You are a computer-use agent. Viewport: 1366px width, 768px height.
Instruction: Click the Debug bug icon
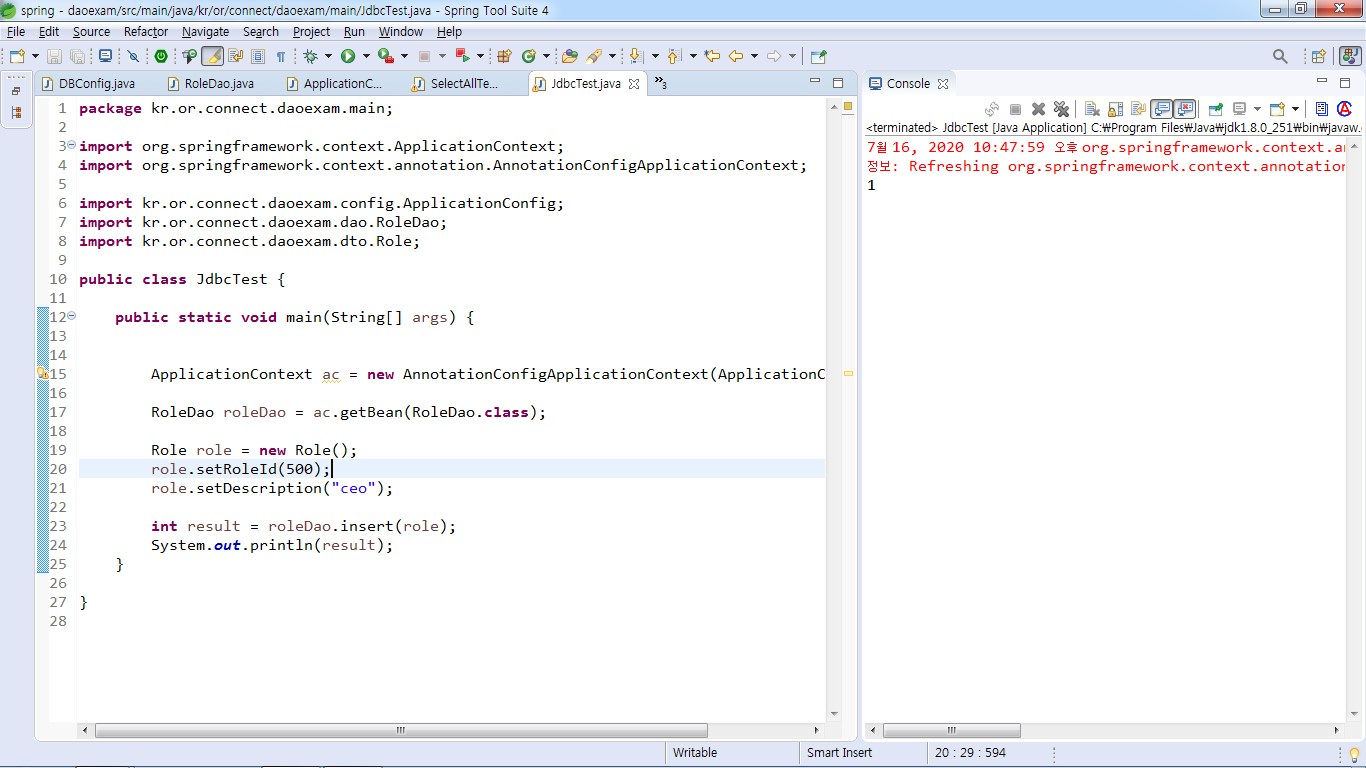click(310, 56)
